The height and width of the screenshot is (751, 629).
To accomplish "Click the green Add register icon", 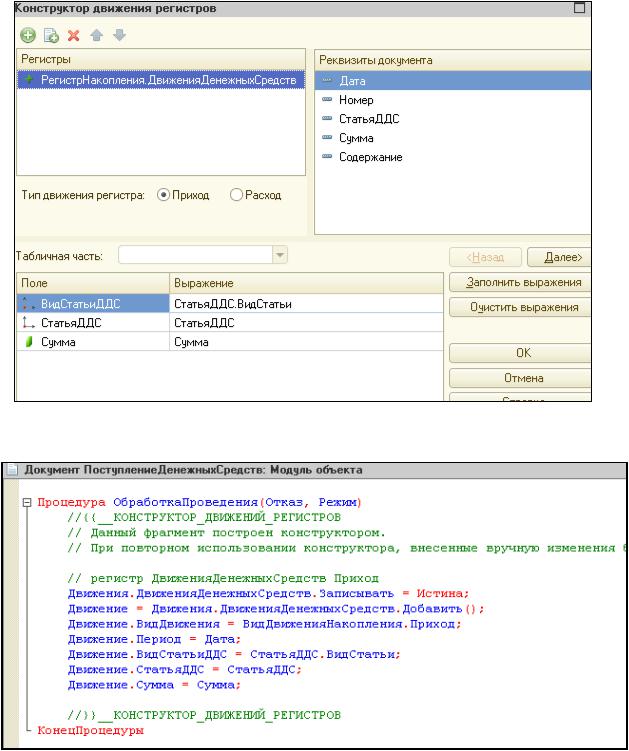I will point(28,35).
